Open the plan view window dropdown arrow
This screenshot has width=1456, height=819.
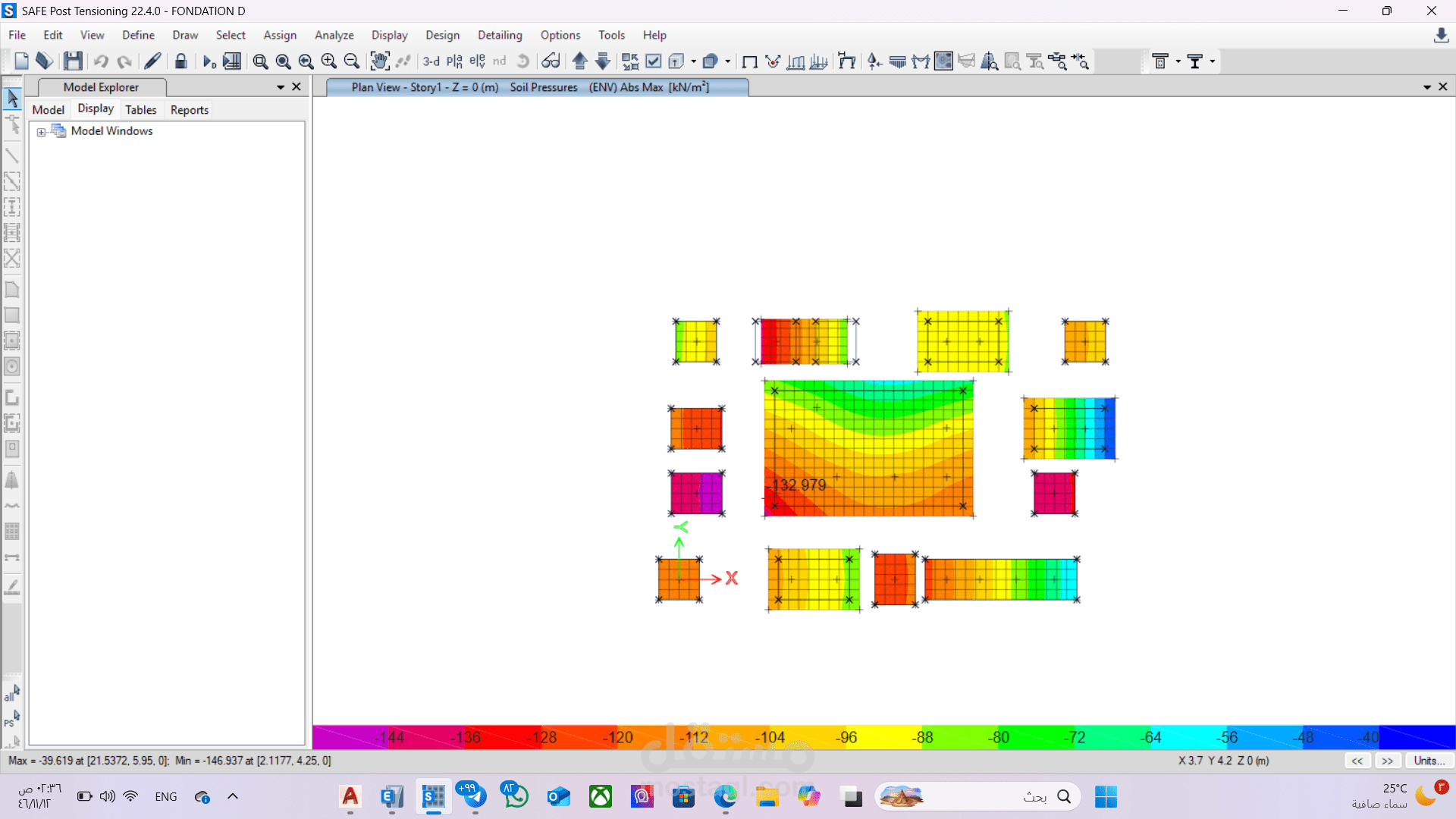(x=1427, y=87)
